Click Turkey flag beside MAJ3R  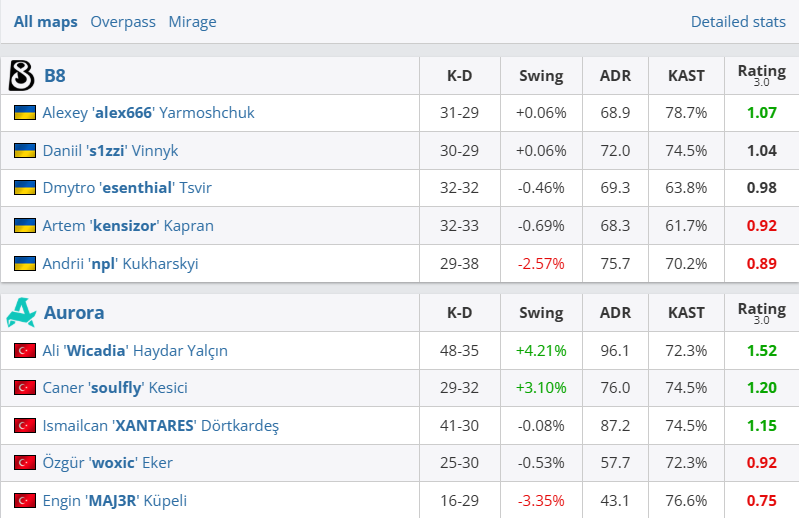click(x=25, y=501)
